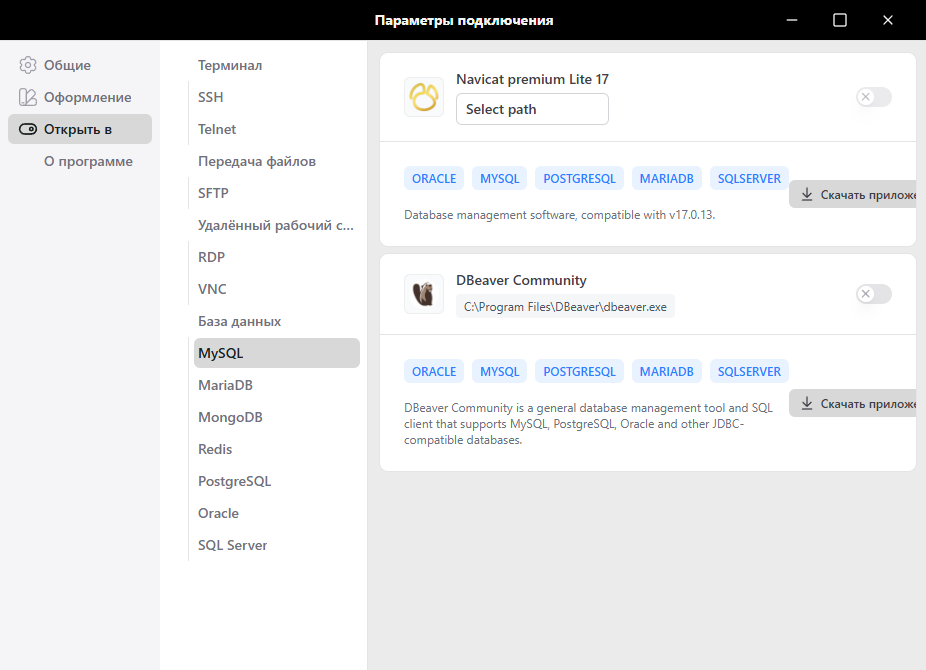Screen dimensions: 926x670
Task: Click the DBeaver Community beaver icon
Action: [423, 293]
